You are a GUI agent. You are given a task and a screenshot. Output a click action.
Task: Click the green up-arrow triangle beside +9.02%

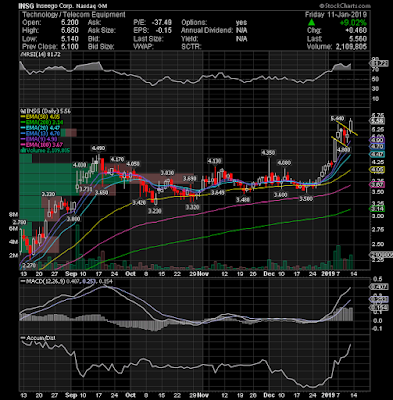311,22
